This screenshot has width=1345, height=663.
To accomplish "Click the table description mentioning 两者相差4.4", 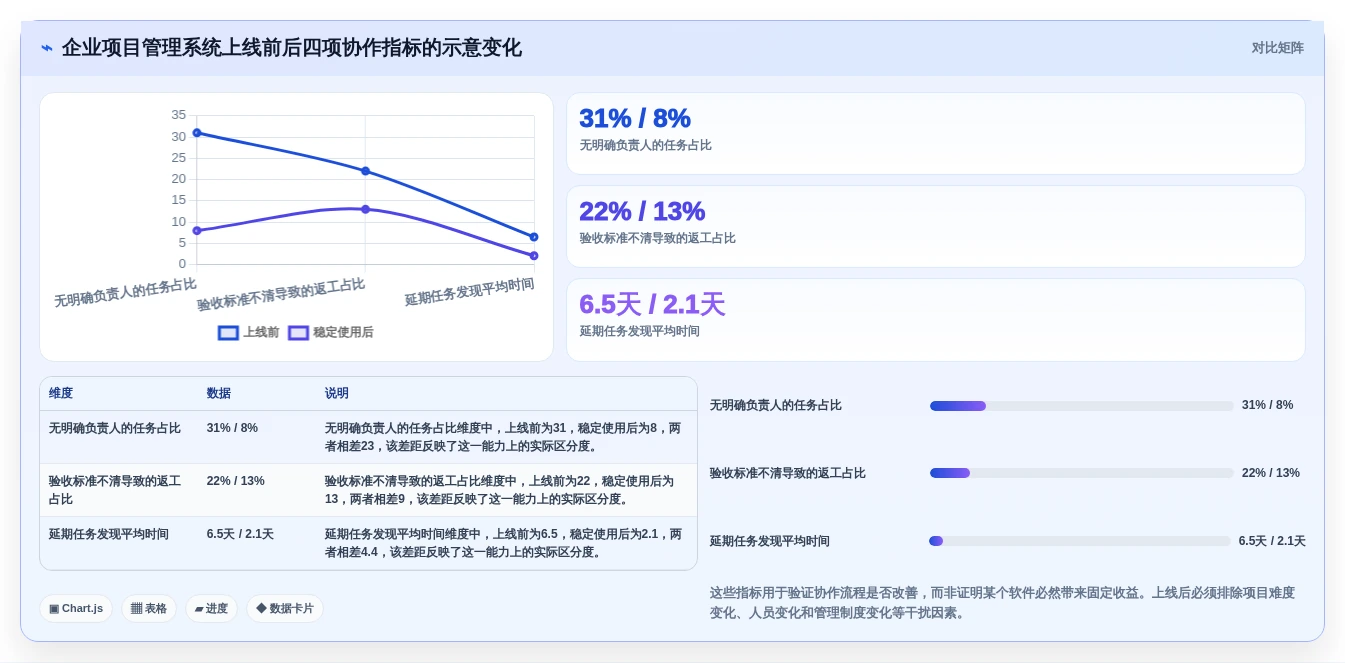I will [503, 543].
